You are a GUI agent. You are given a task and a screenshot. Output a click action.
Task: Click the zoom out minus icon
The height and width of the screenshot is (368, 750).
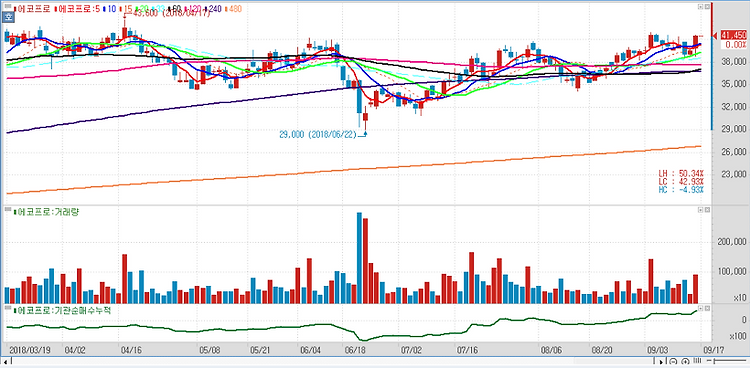673,362
